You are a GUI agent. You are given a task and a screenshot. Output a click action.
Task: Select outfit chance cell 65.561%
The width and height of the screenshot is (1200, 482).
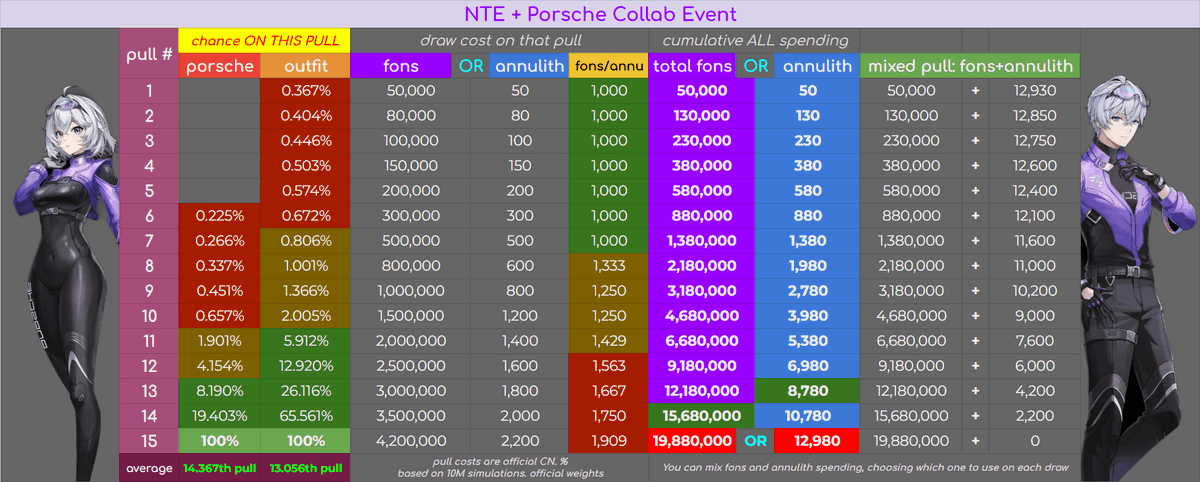[306, 416]
